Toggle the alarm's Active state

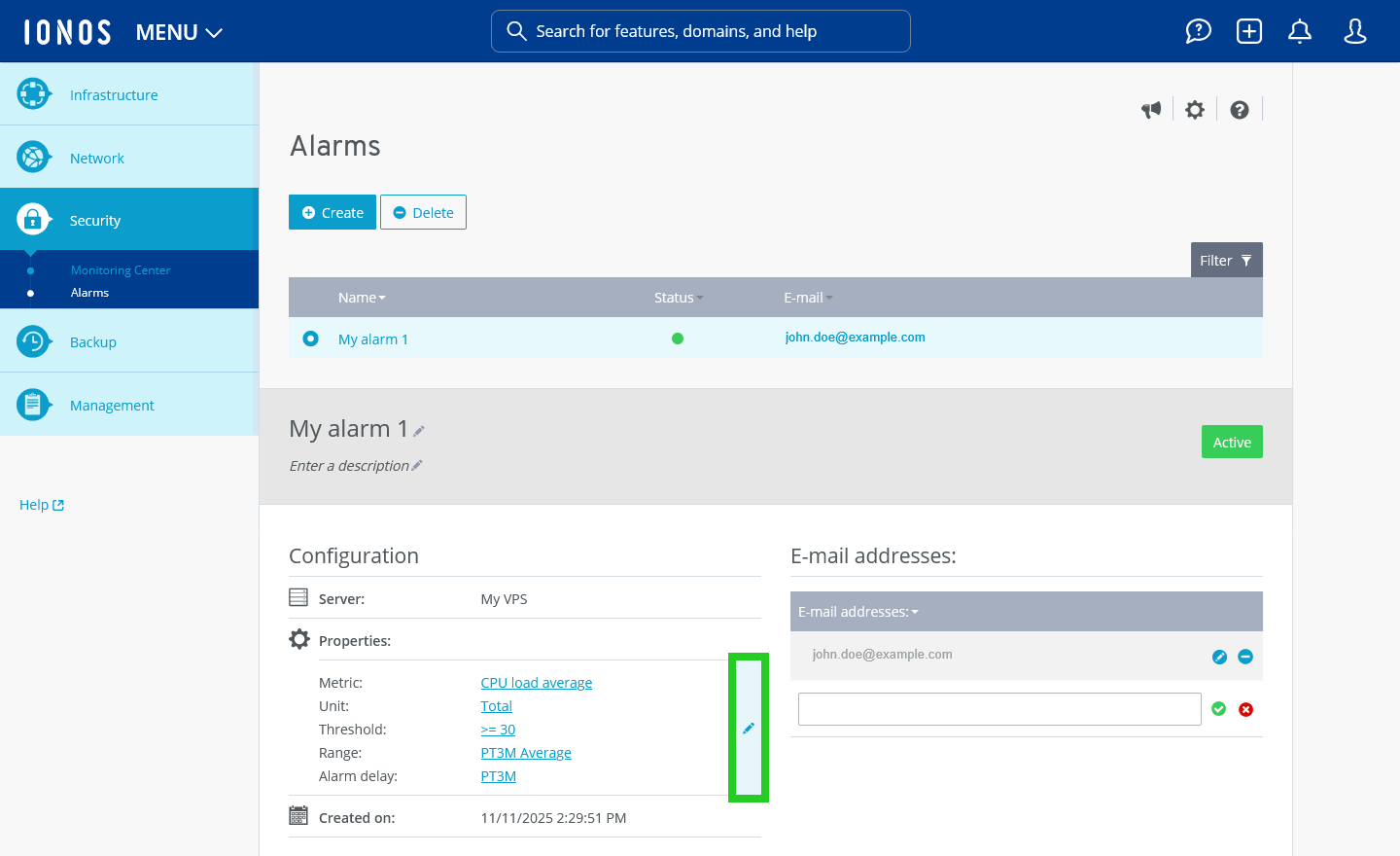click(1232, 442)
